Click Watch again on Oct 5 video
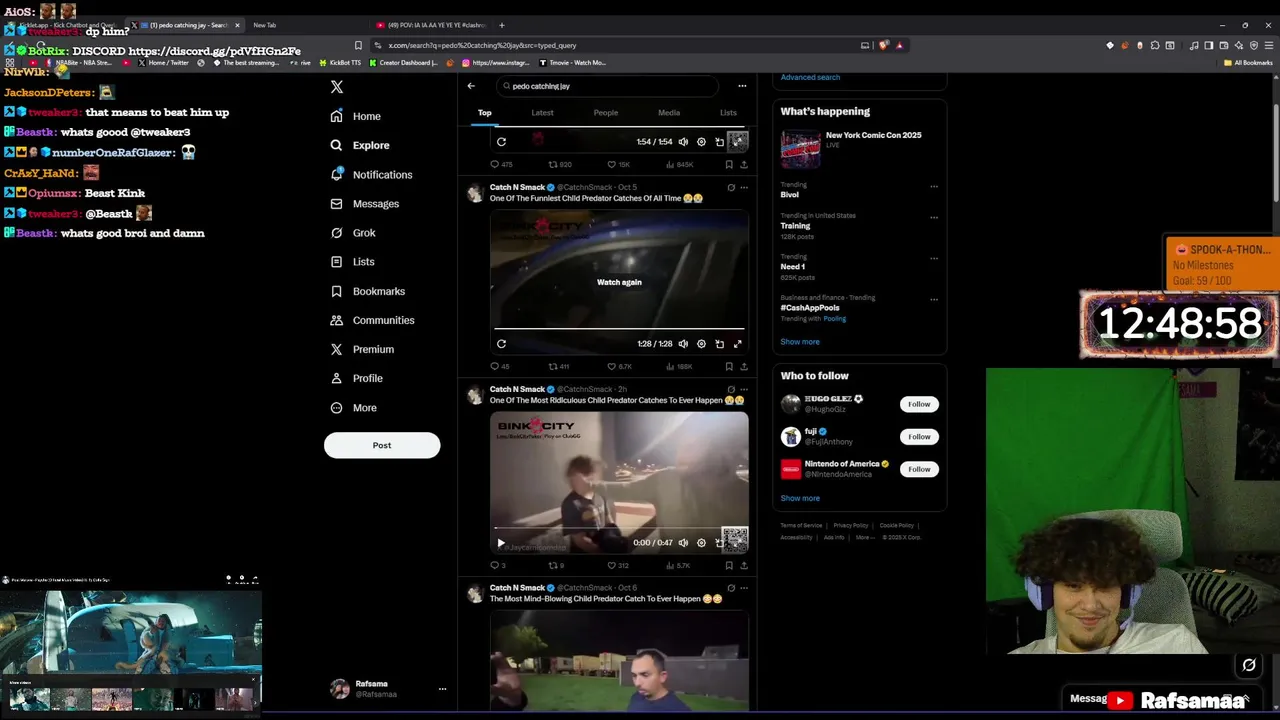This screenshot has width=1280, height=720. point(619,282)
